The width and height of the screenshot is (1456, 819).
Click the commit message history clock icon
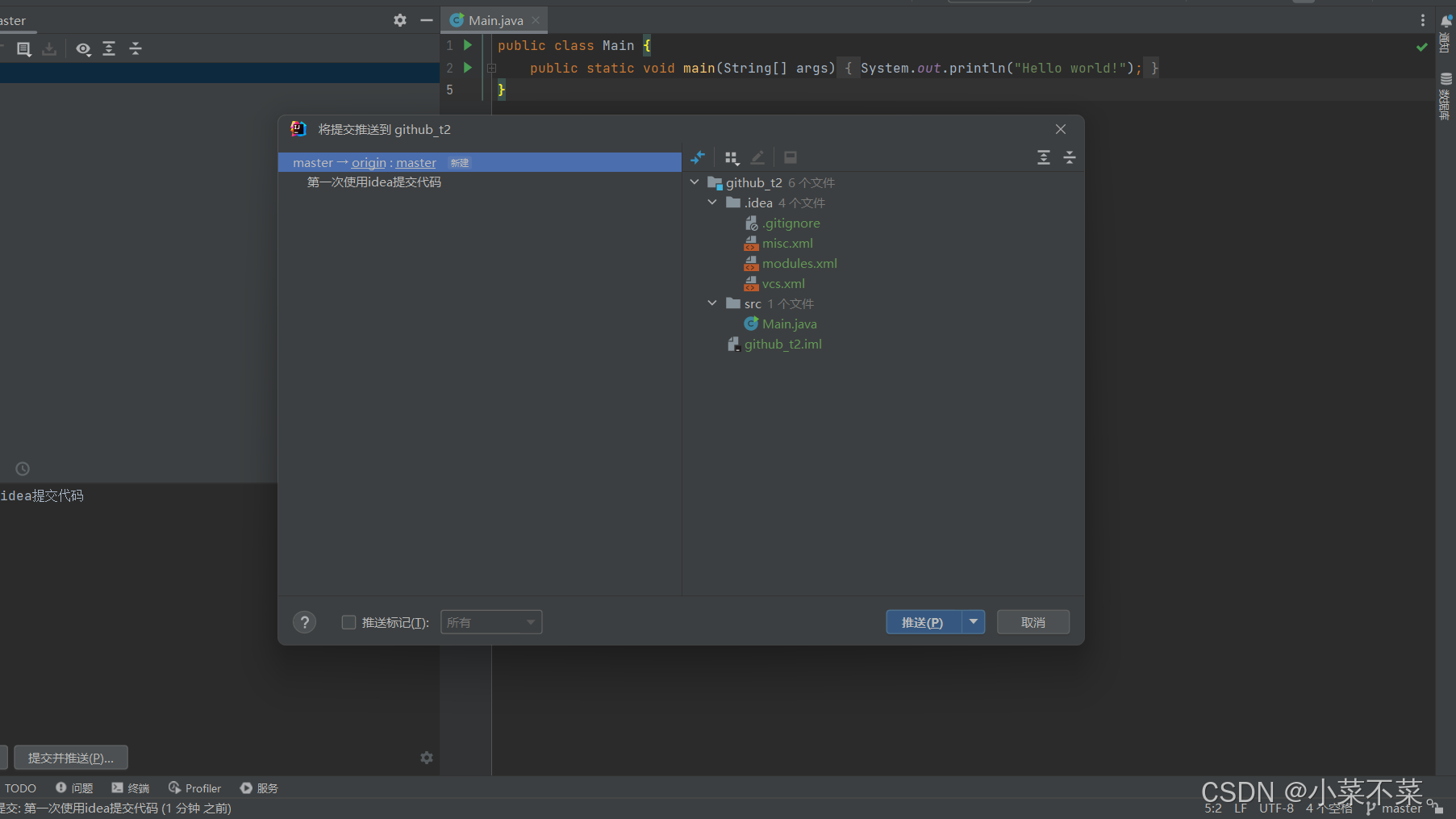click(x=23, y=469)
